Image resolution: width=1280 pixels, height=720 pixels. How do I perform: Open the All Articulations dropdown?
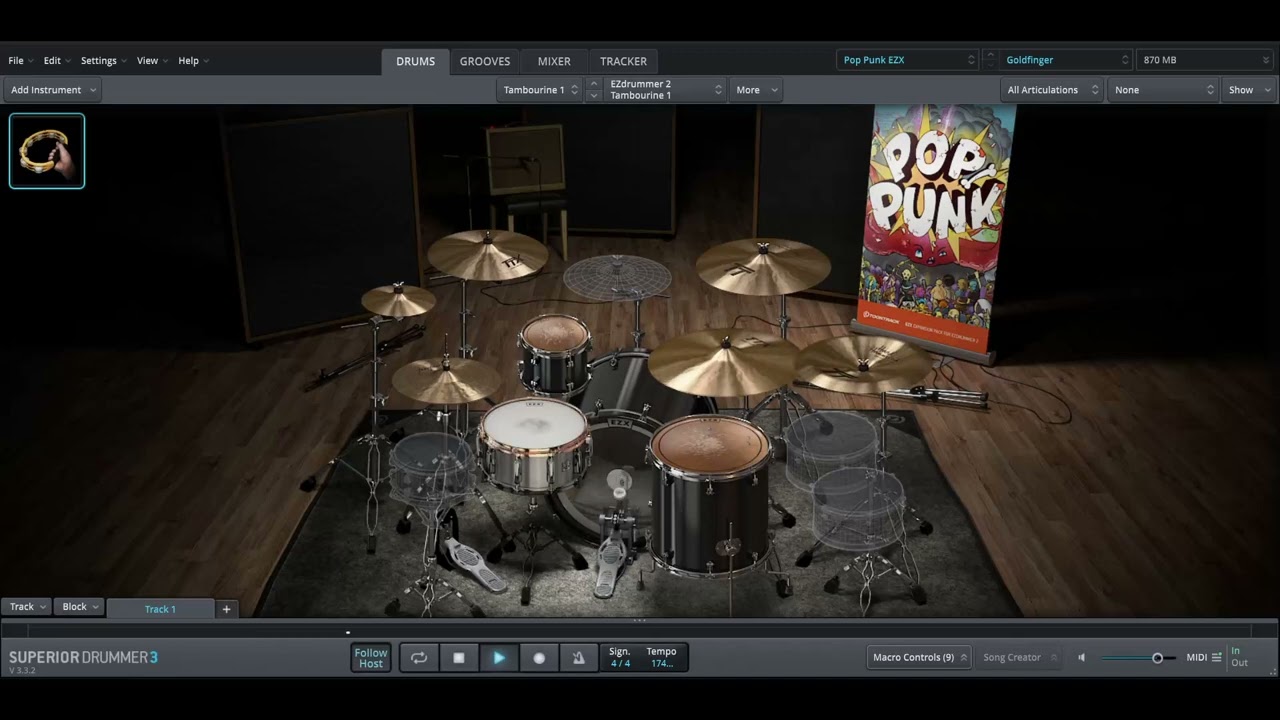tap(1052, 90)
